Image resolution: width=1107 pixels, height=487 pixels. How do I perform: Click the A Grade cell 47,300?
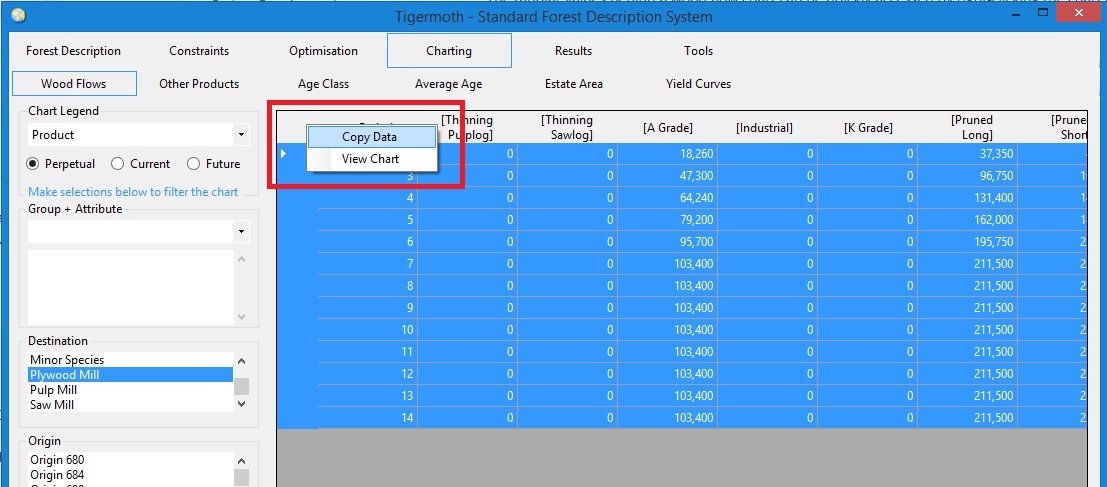coord(667,176)
